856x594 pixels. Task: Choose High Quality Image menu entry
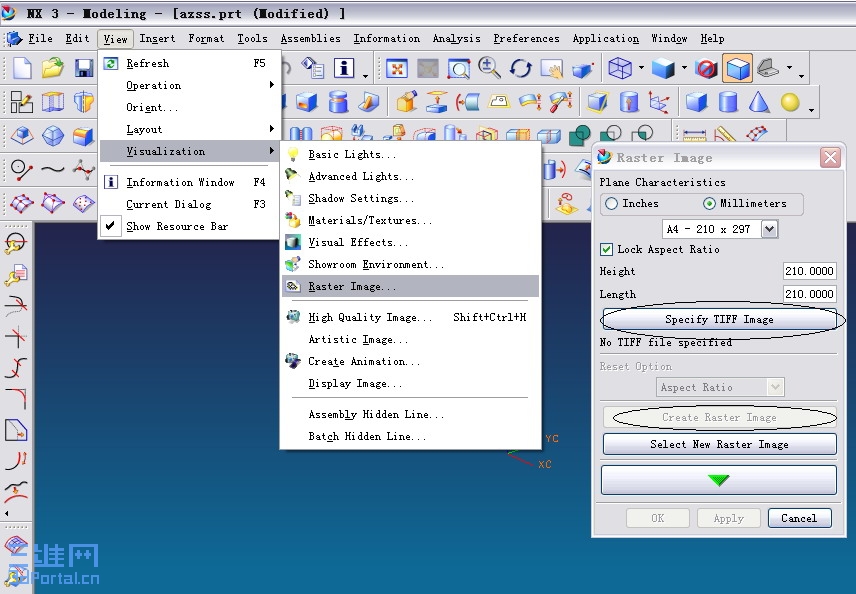point(411,317)
